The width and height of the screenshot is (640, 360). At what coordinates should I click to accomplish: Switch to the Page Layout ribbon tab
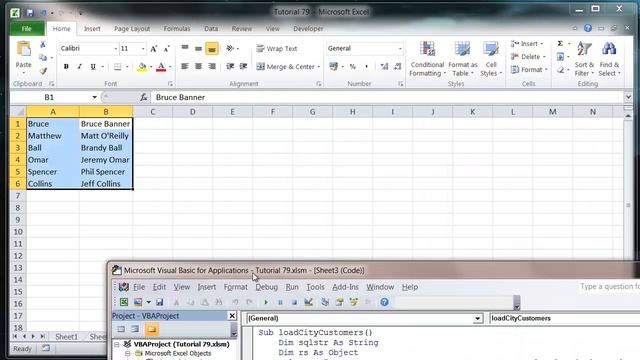coord(132,29)
